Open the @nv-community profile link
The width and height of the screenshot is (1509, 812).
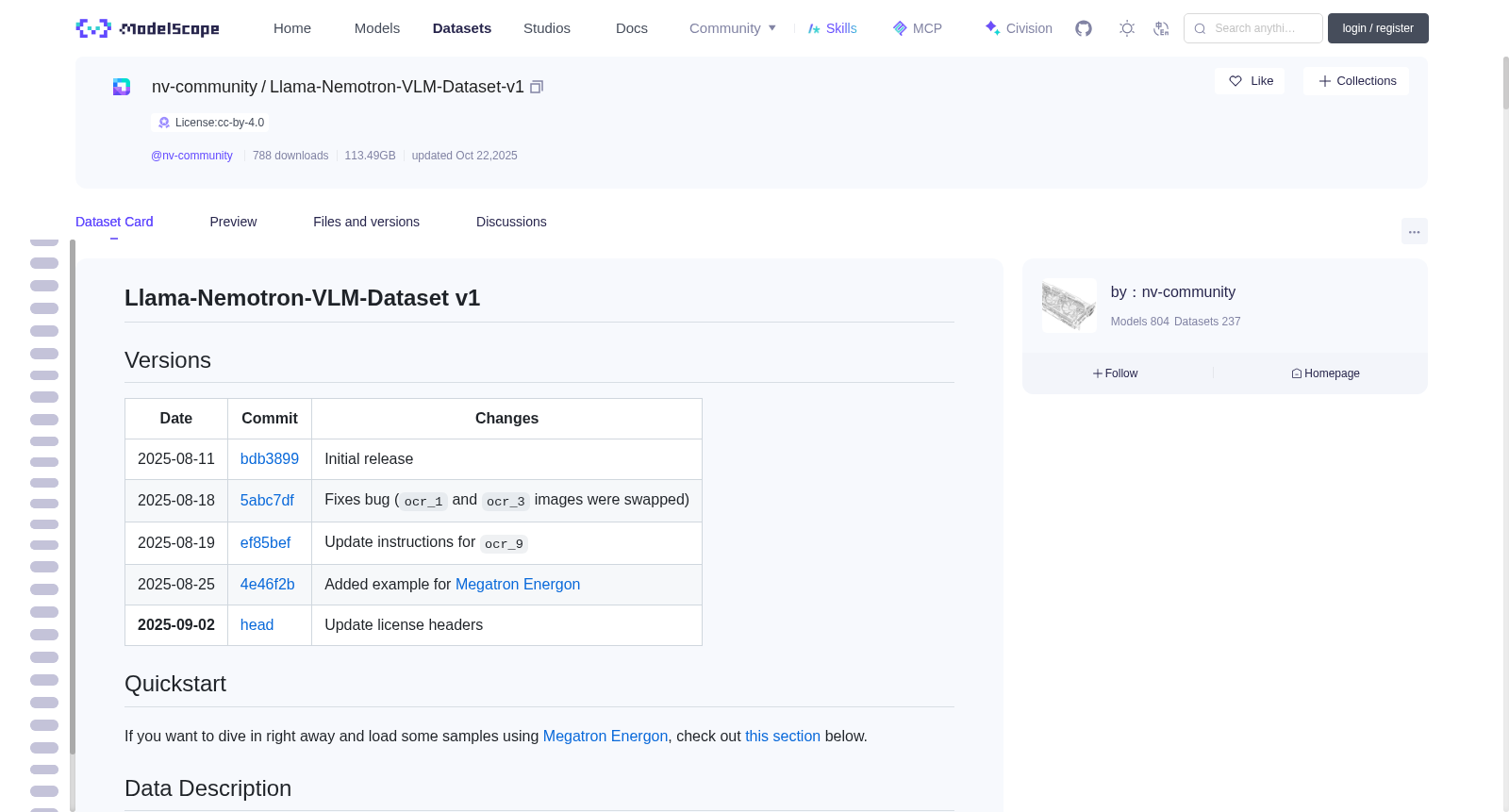coord(191,156)
